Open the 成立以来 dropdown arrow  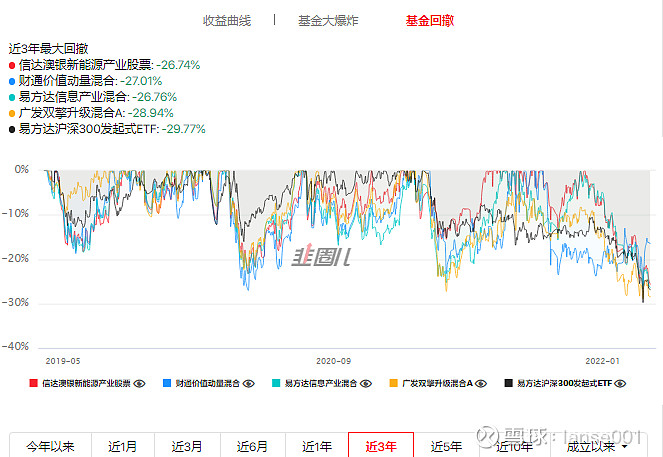click(x=625, y=446)
